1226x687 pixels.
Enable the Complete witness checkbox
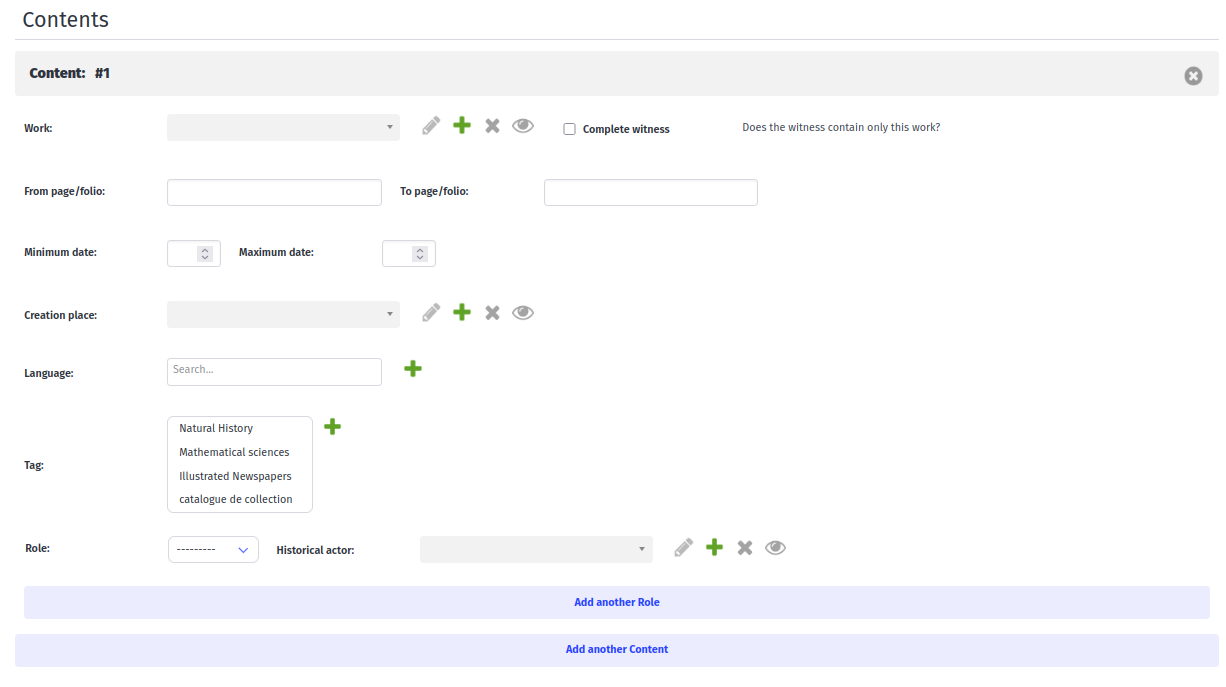[x=569, y=128]
